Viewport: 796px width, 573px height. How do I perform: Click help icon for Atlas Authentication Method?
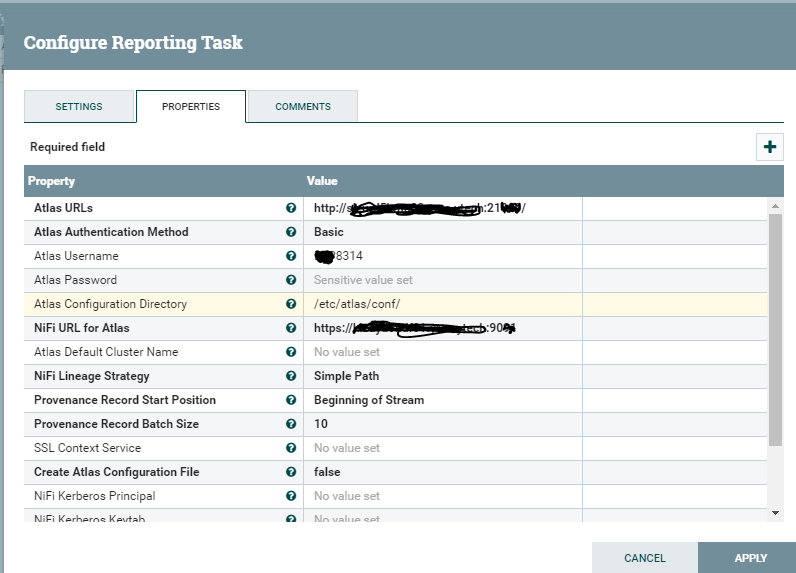tap(291, 232)
